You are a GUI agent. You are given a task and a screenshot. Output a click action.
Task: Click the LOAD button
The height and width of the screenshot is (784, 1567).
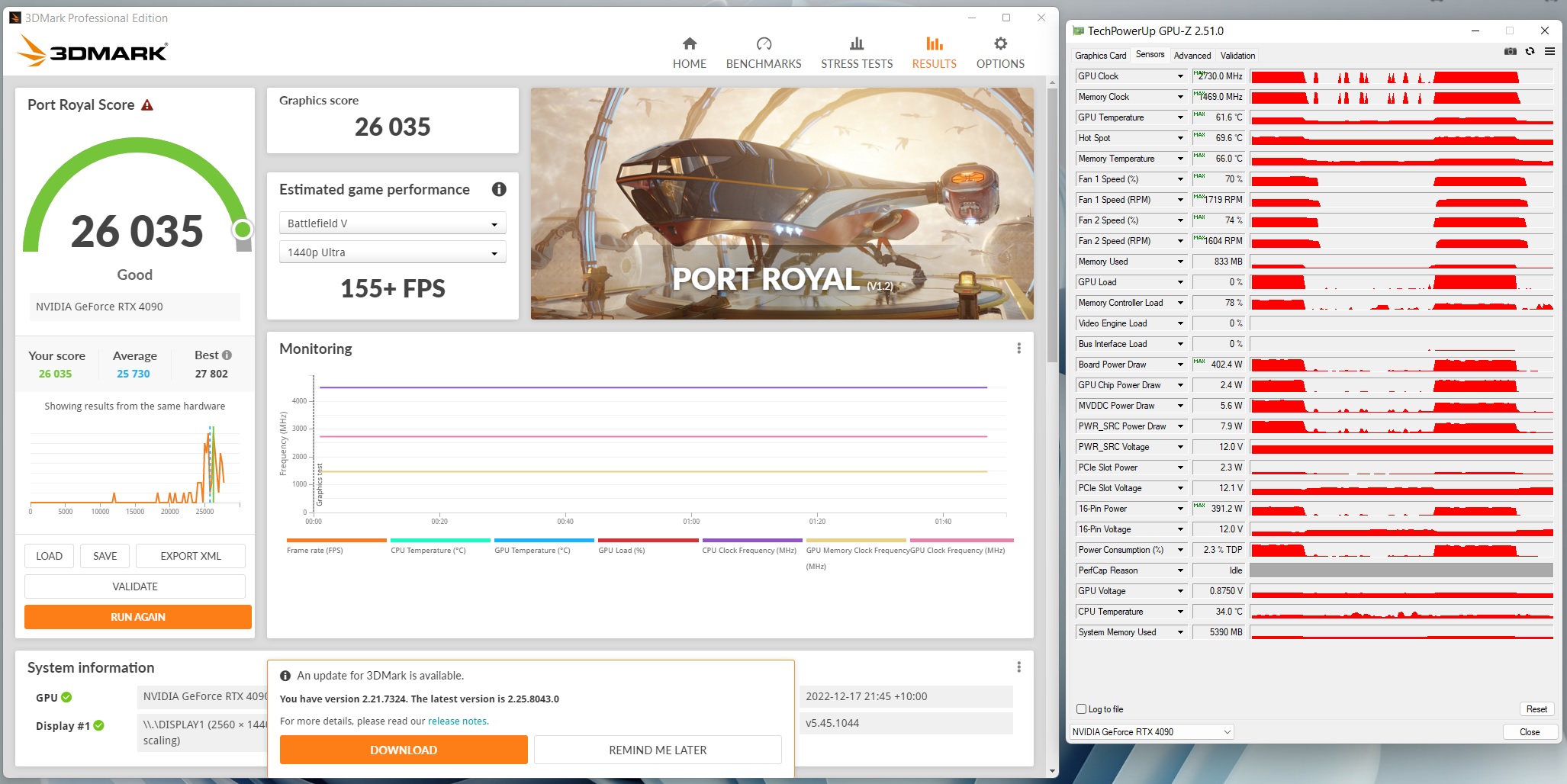point(50,556)
